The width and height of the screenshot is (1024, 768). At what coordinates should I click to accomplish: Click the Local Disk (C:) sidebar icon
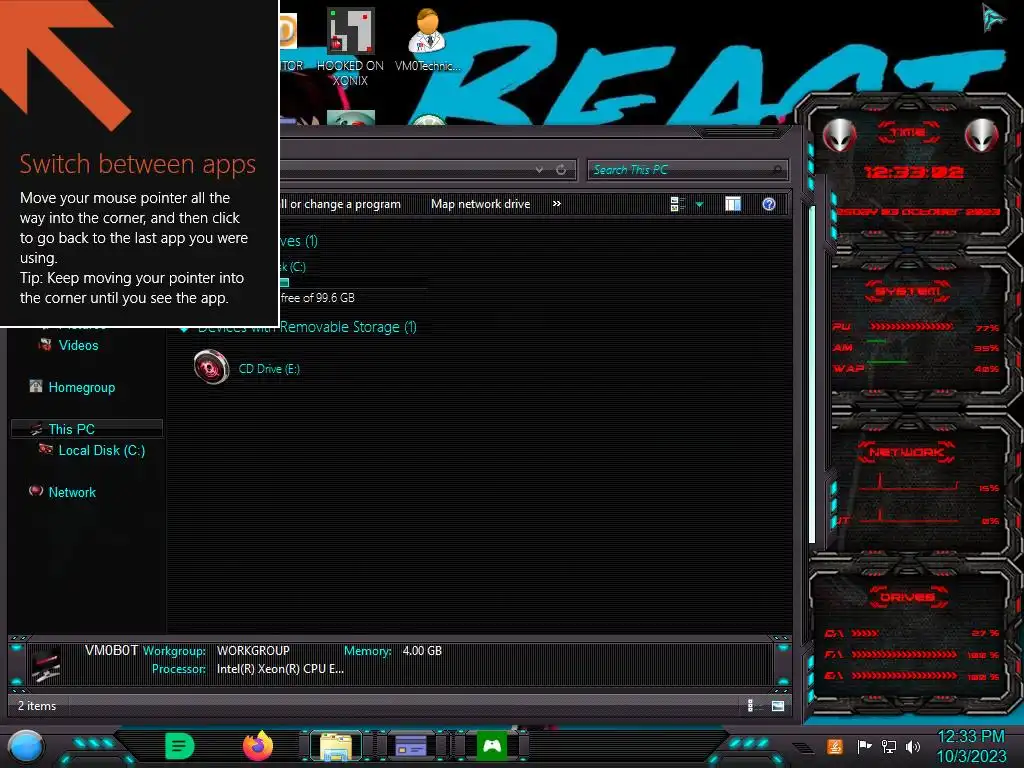click(x=46, y=449)
